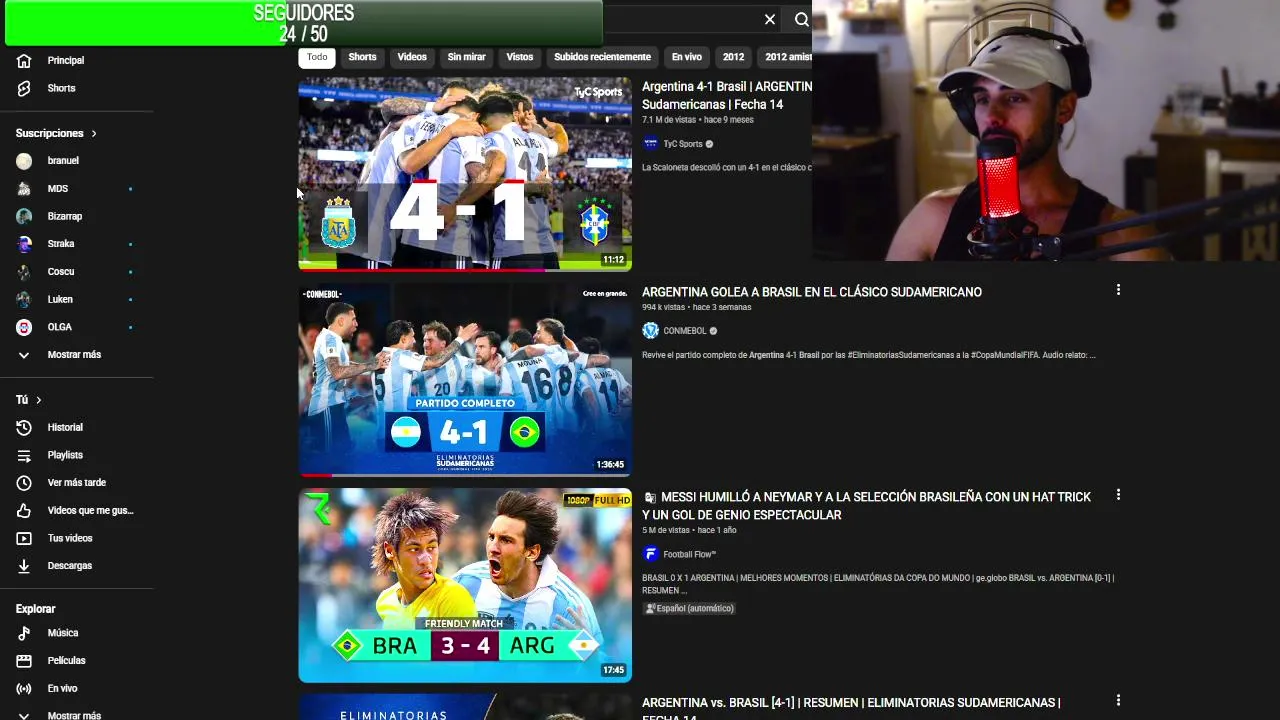
Task: Open the Tú section chevron
Action: coord(38,400)
